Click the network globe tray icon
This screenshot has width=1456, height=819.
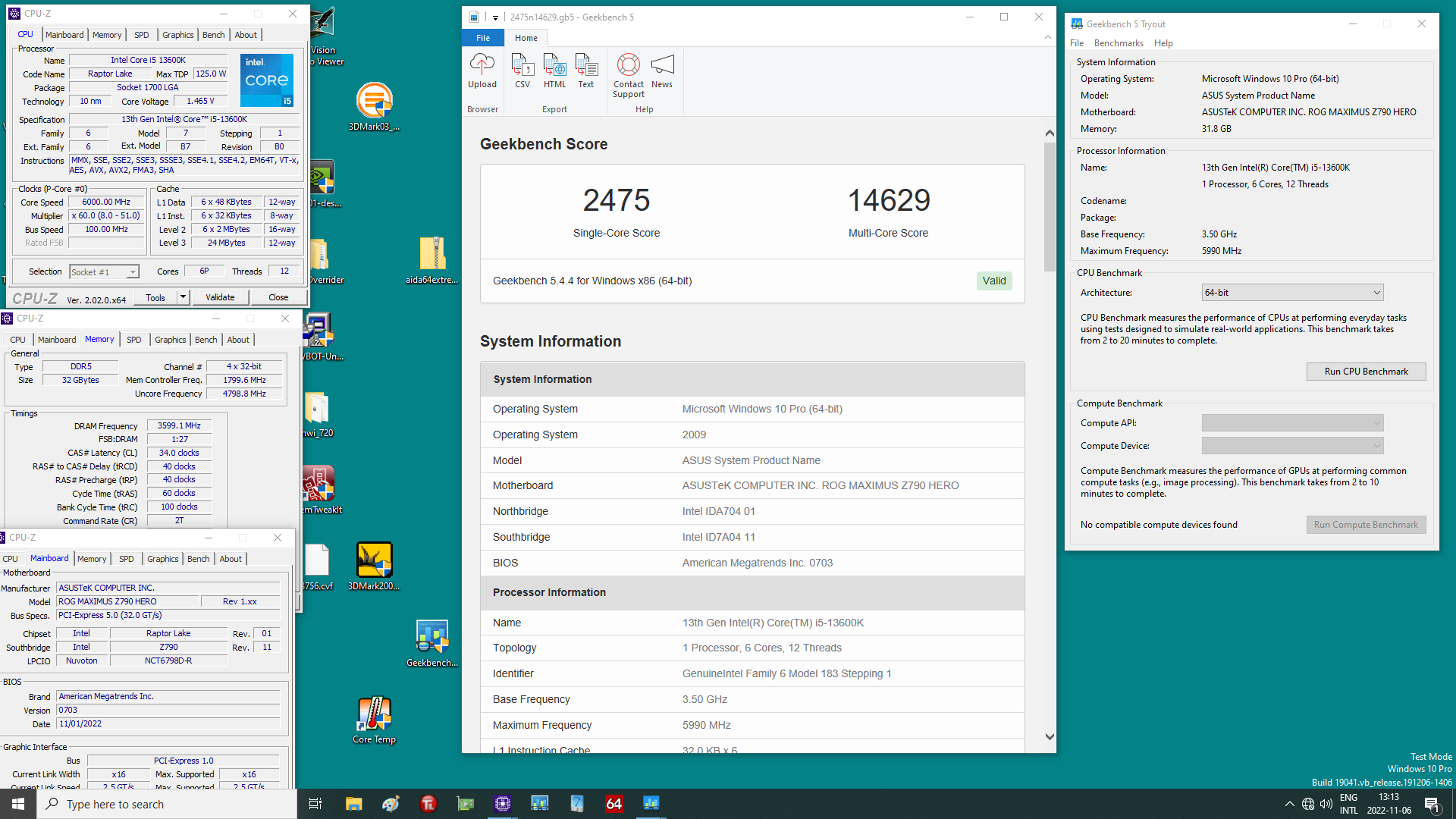pyautogui.click(x=1308, y=804)
